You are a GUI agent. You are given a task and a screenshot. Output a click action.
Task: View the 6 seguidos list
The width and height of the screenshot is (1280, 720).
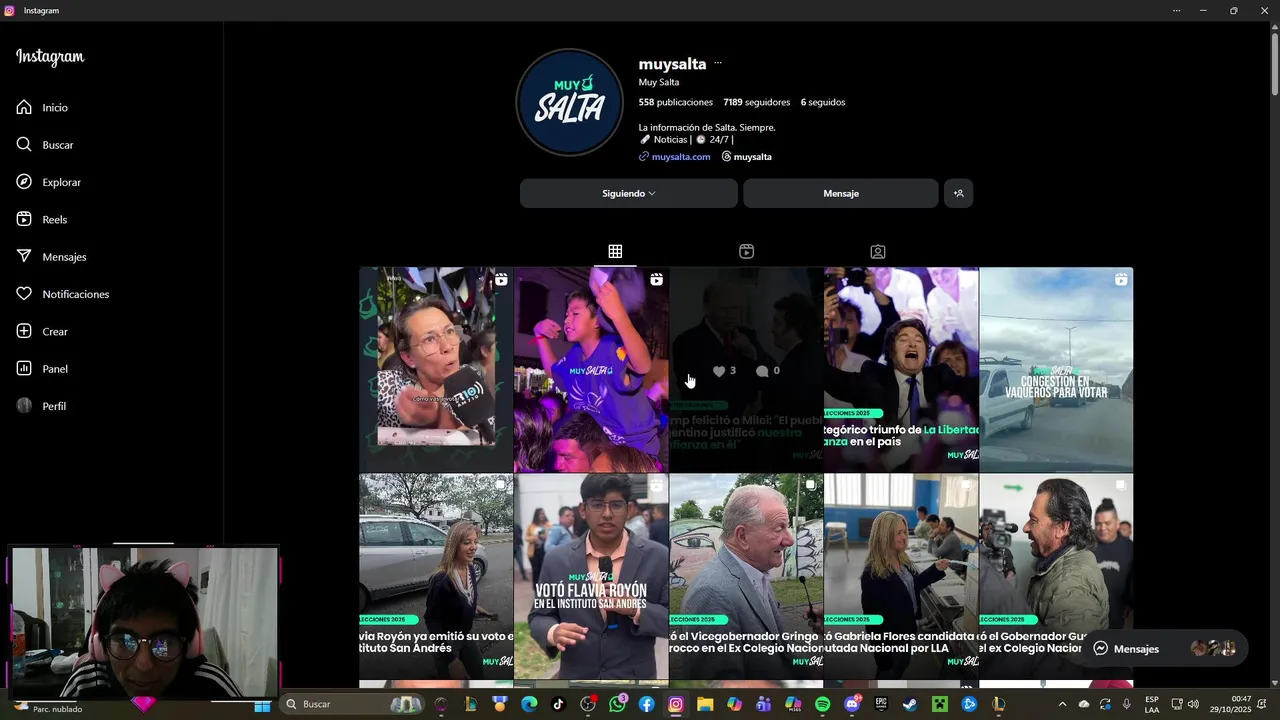click(x=823, y=102)
